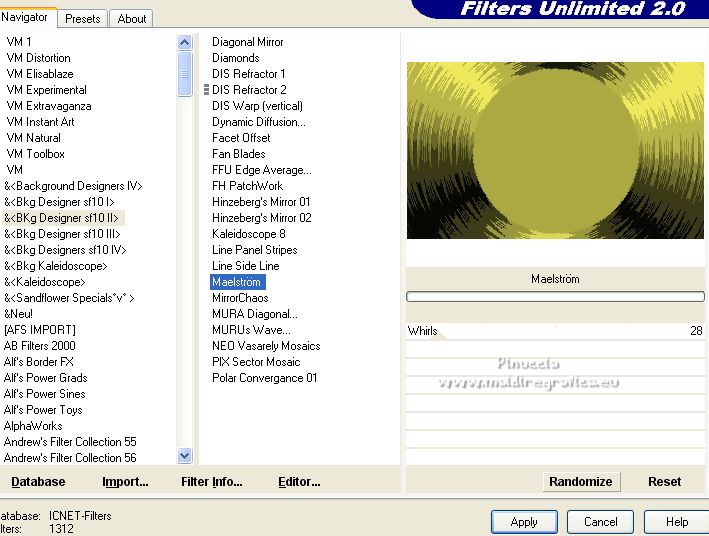Choose the FFU Edge Average... filter

click(262, 170)
